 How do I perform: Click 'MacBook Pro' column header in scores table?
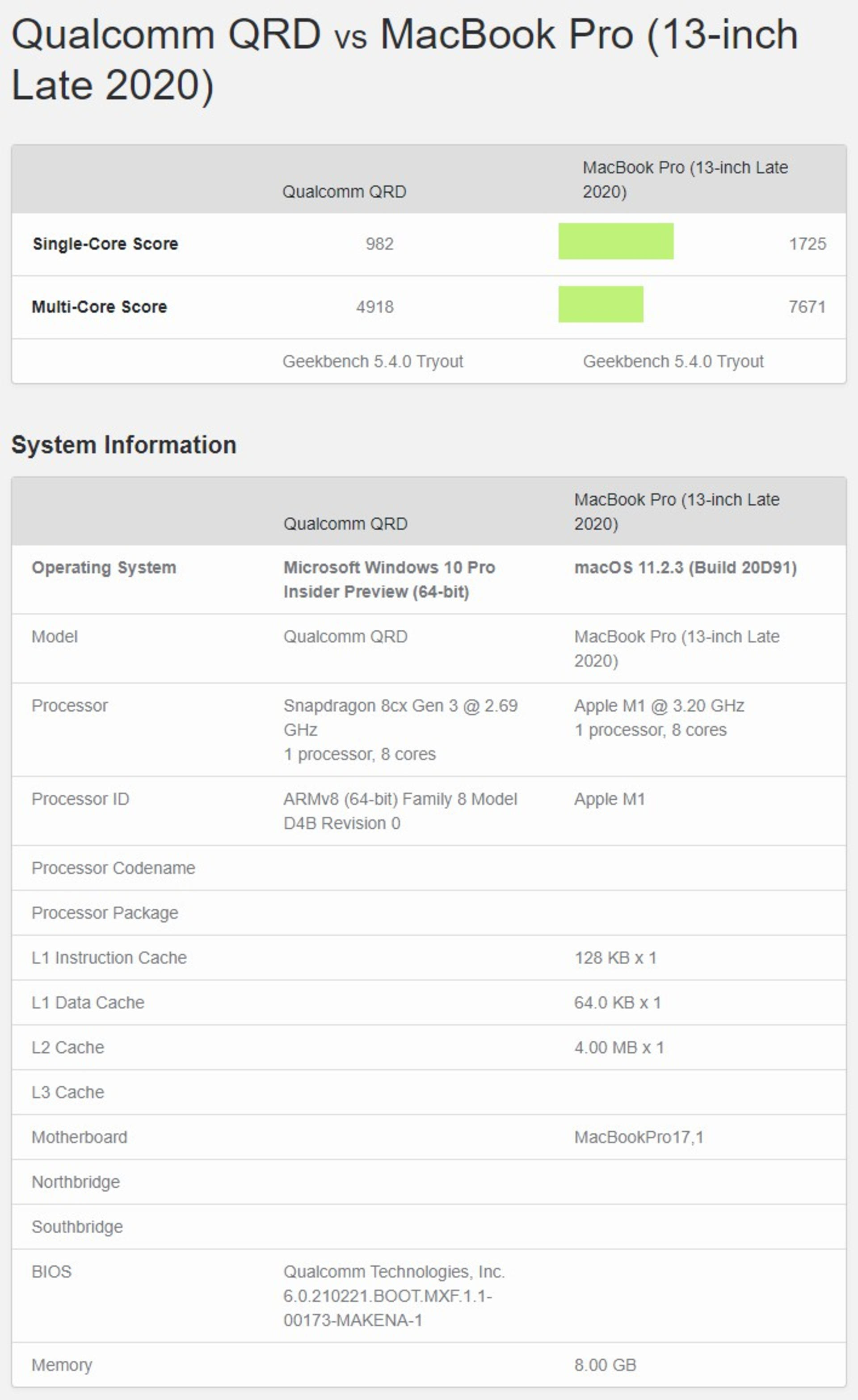[685, 180]
